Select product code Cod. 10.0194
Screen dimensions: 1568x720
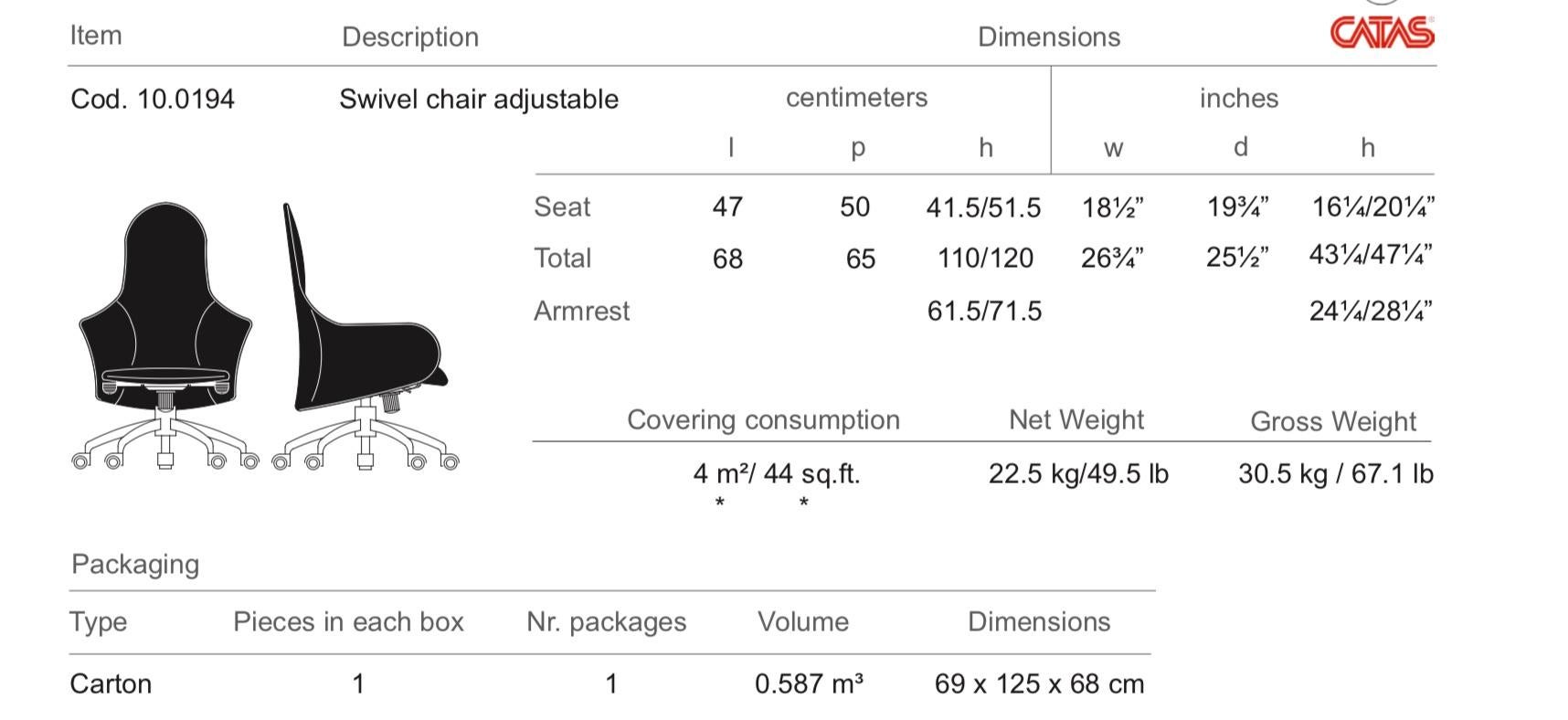pyautogui.click(x=153, y=99)
